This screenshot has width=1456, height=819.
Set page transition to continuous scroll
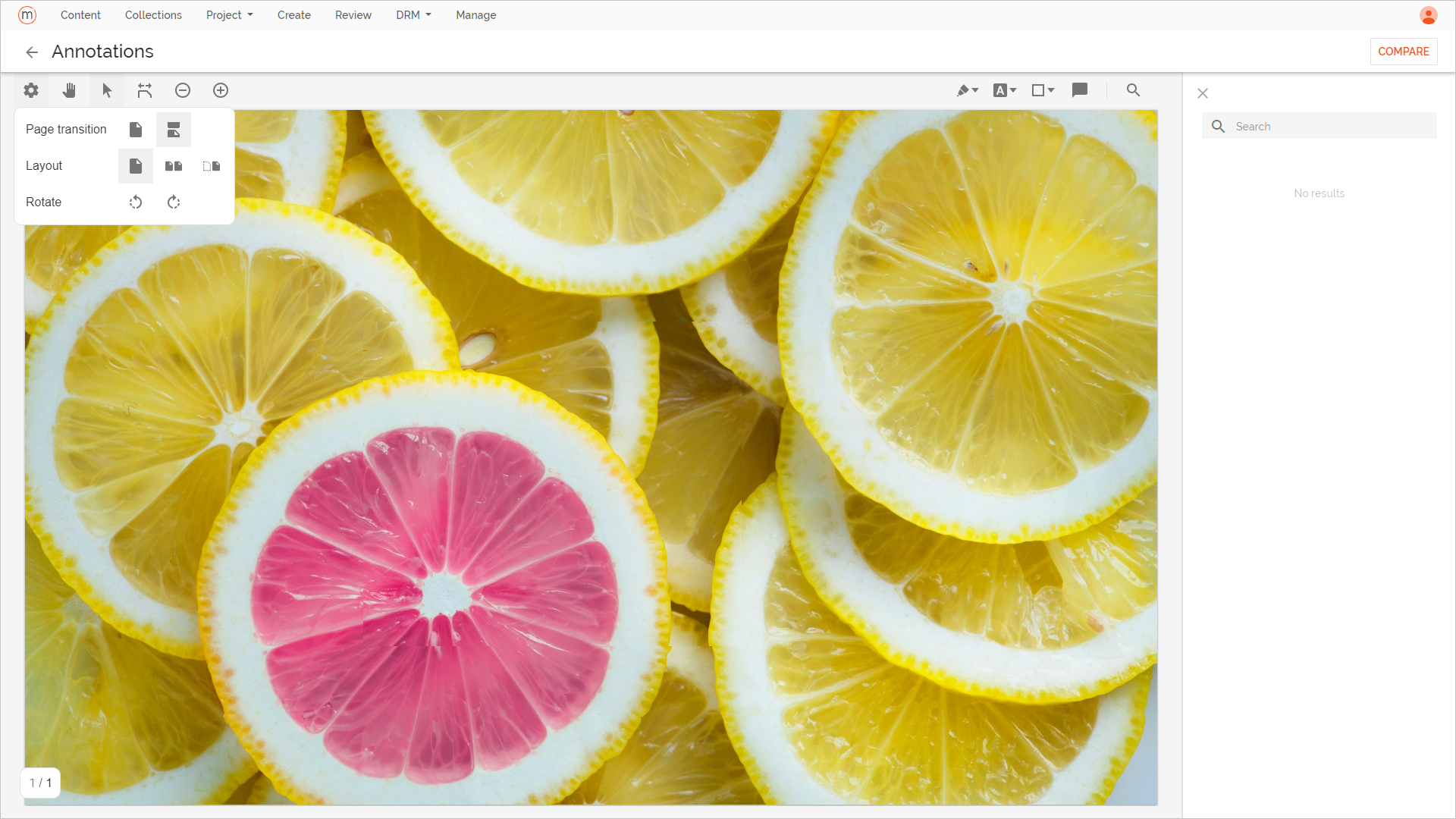coord(174,130)
